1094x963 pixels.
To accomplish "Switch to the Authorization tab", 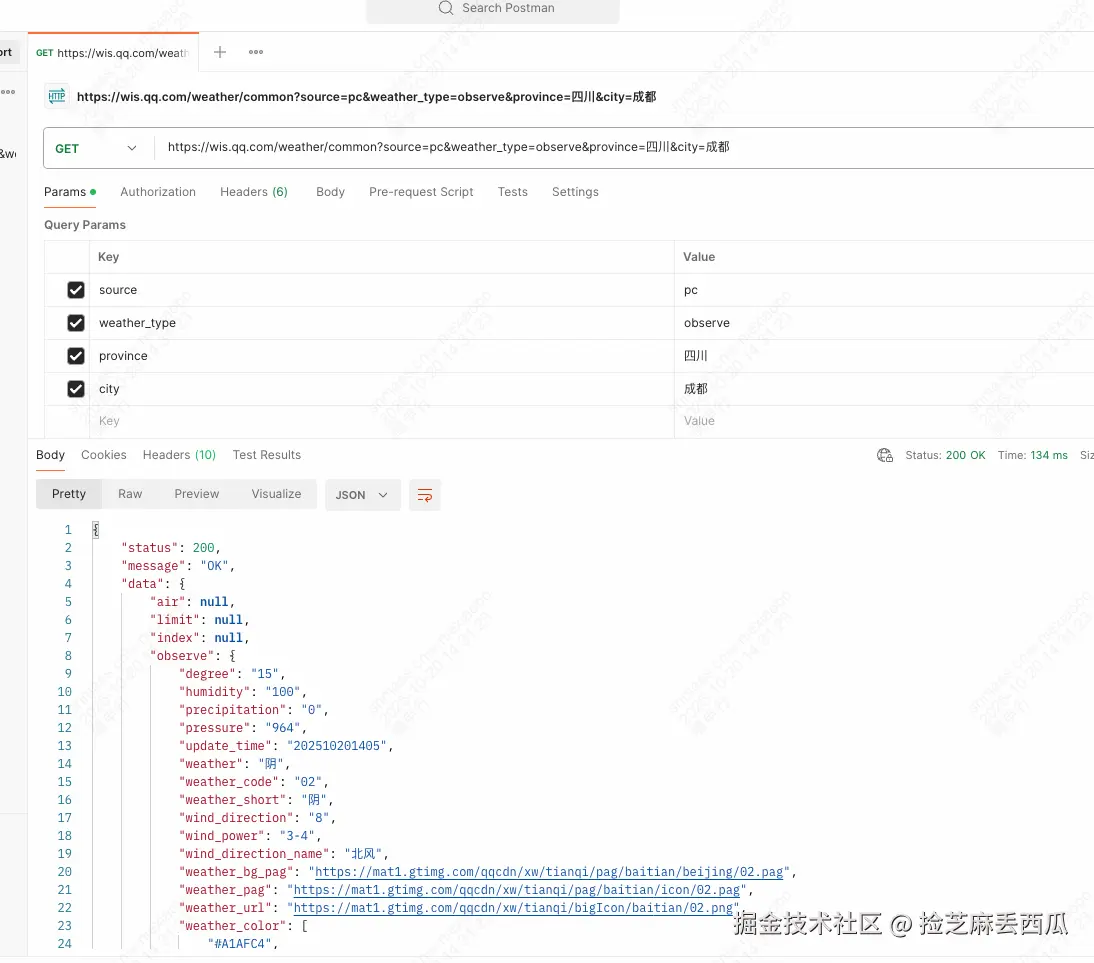I will point(158,192).
